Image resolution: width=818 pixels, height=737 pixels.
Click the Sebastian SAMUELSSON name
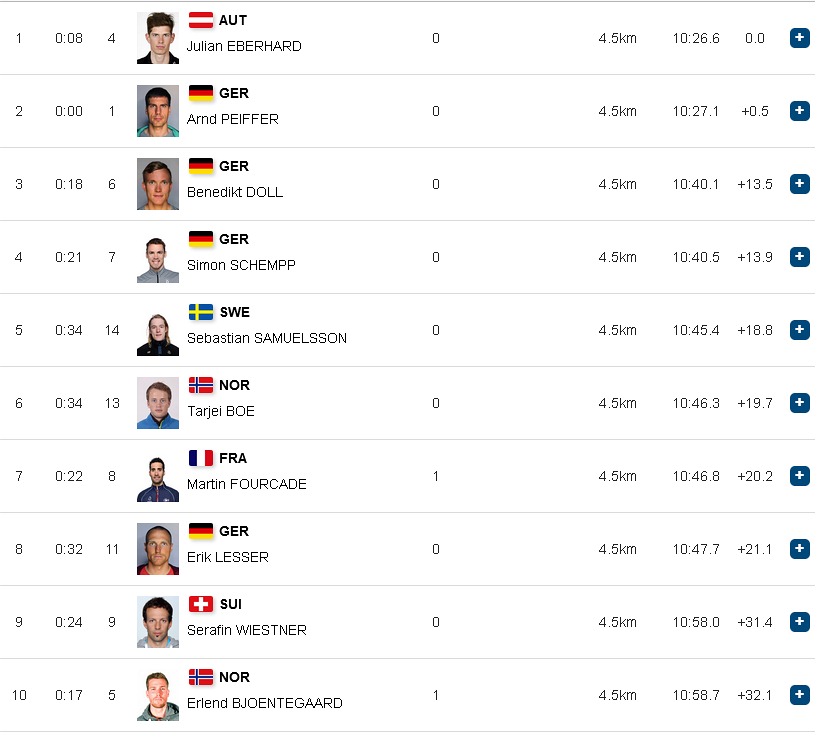[267, 338]
